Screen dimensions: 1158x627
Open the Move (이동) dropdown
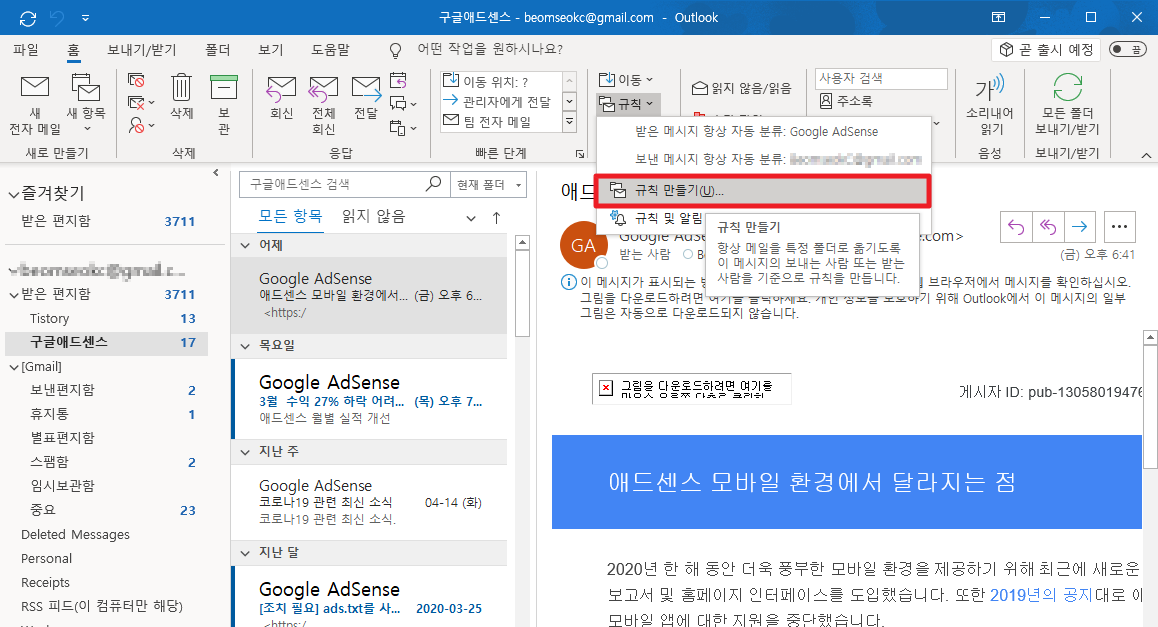[x=626, y=79]
